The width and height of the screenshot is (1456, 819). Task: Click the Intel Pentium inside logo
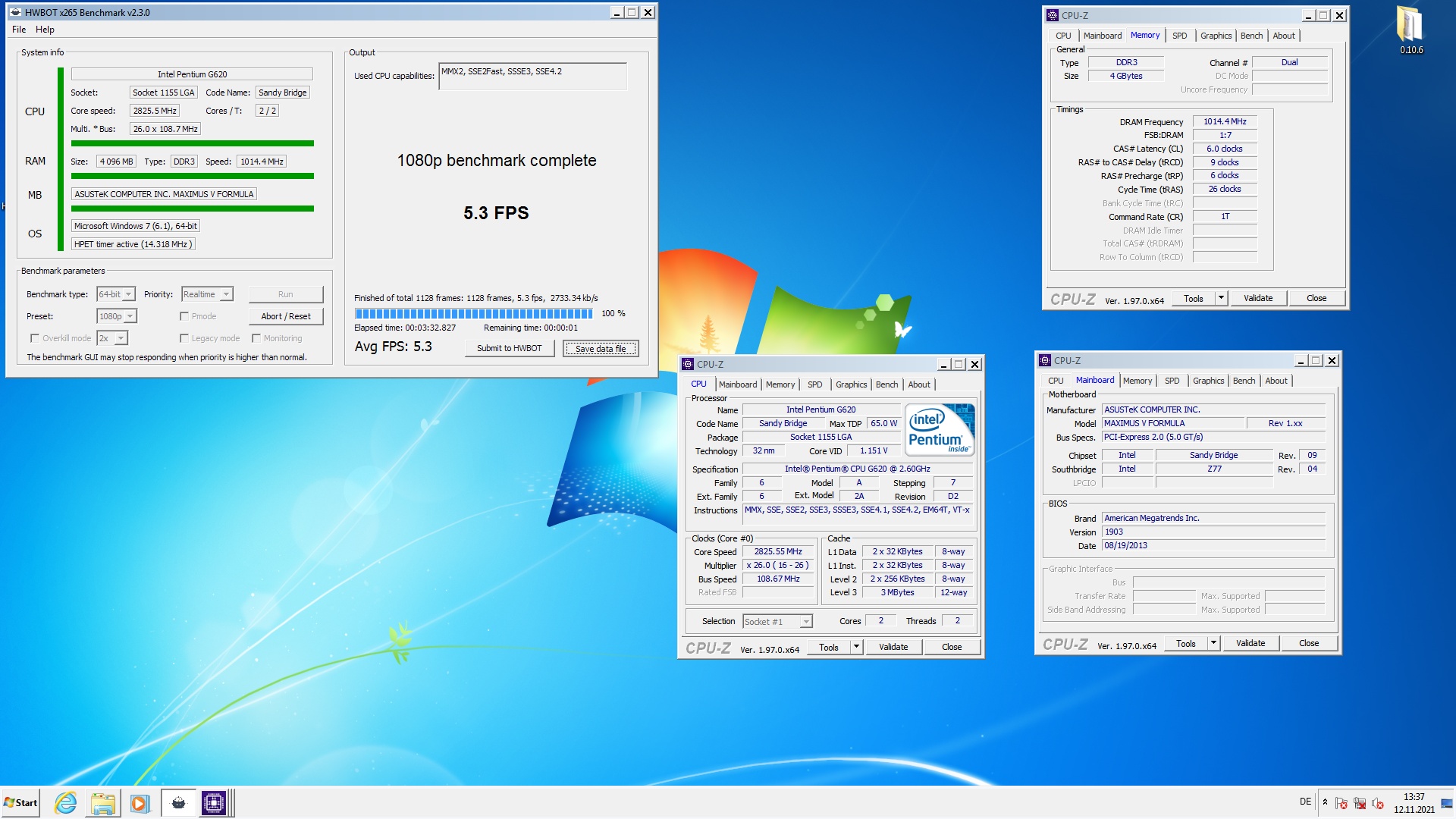tap(939, 430)
